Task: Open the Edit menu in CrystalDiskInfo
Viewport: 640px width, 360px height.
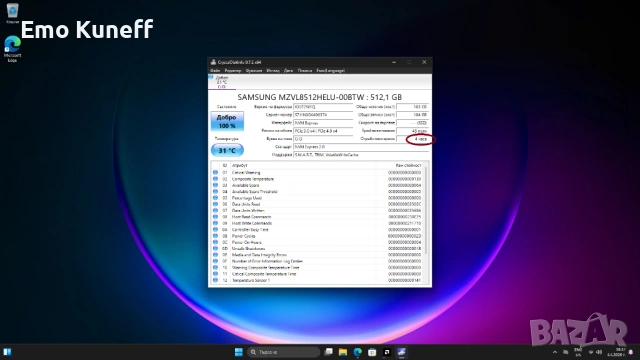Action: click(233, 71)
